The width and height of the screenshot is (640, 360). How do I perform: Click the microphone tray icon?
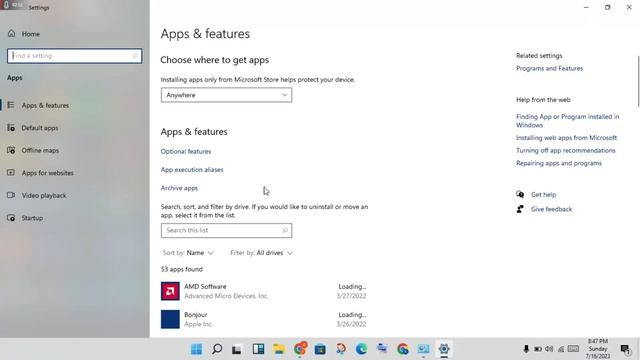pos(526,349)
